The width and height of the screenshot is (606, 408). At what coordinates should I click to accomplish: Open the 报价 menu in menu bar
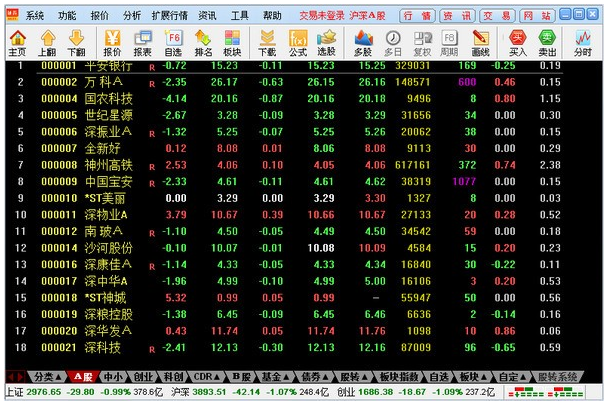point(99,15)
